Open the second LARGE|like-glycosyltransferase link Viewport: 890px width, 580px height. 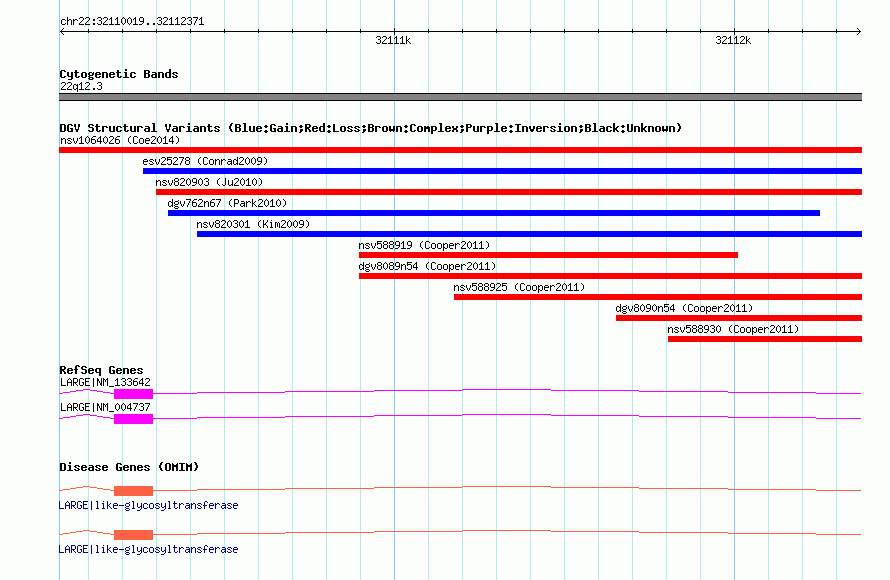click(149, 549)
